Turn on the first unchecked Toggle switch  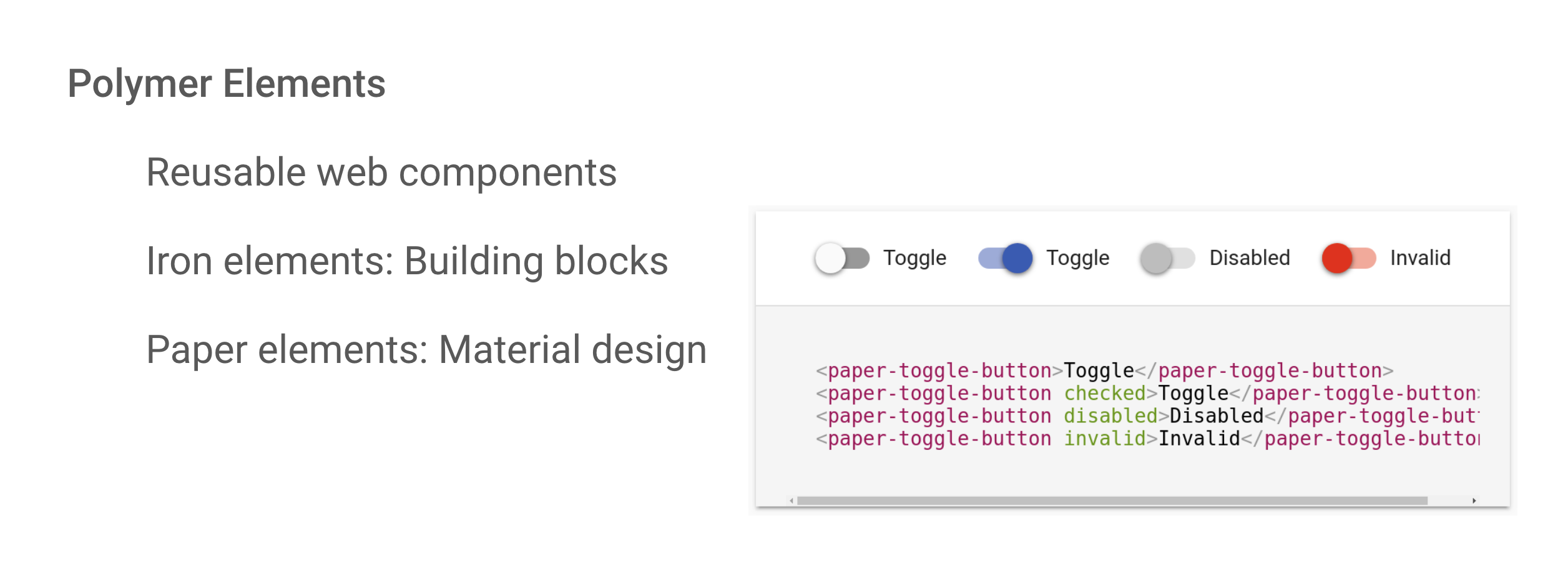click(x=842, y=258)
